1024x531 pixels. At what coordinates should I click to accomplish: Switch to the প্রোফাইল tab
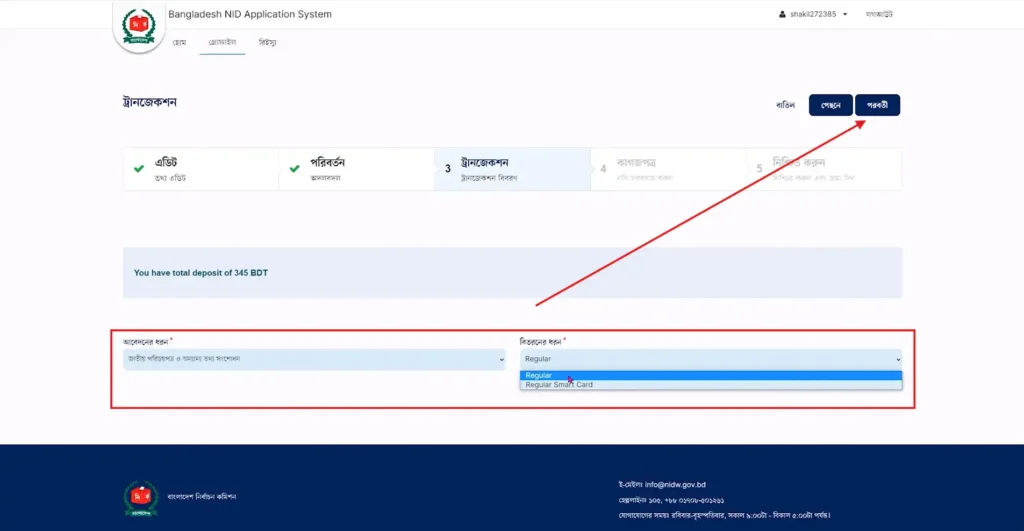coord(222,42)
